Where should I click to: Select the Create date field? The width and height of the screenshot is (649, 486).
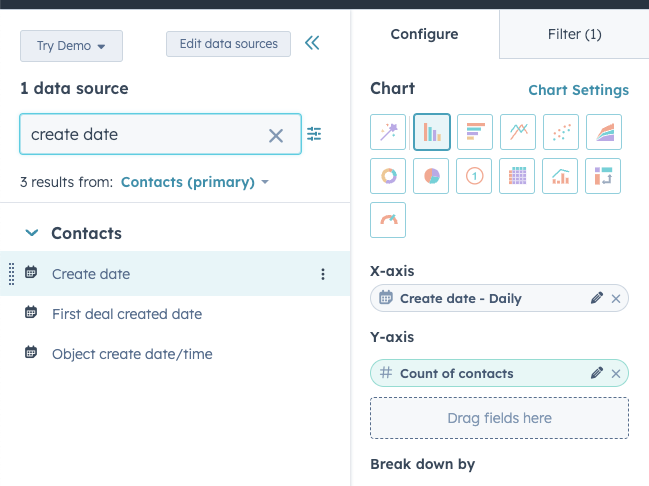[175, 274]
